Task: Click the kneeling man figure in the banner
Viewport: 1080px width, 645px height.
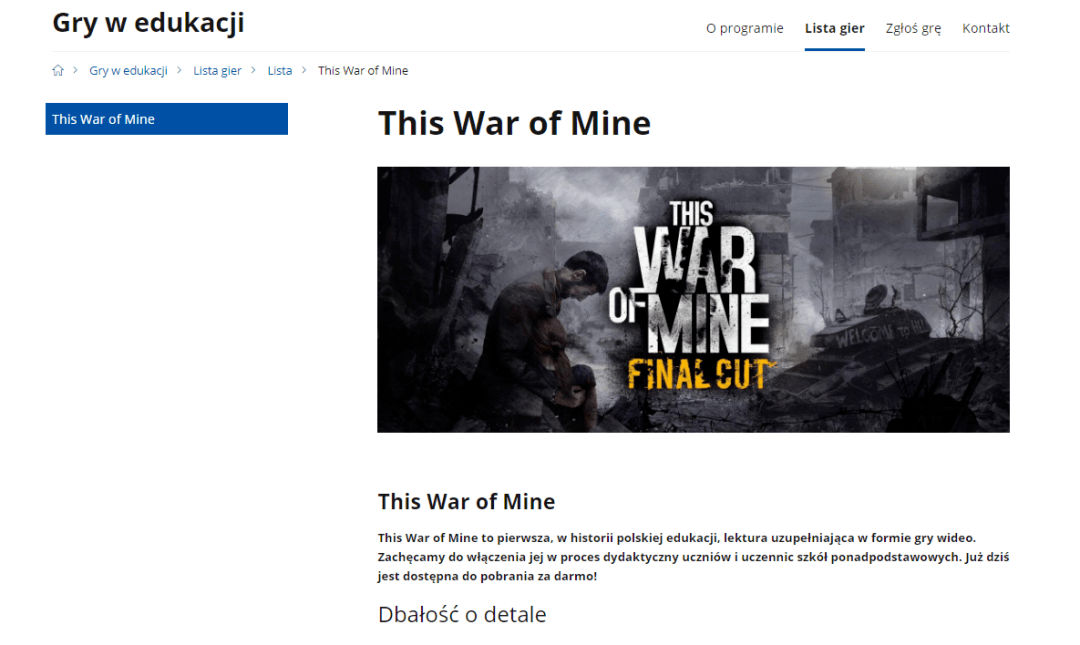Action: coord(544,336)
